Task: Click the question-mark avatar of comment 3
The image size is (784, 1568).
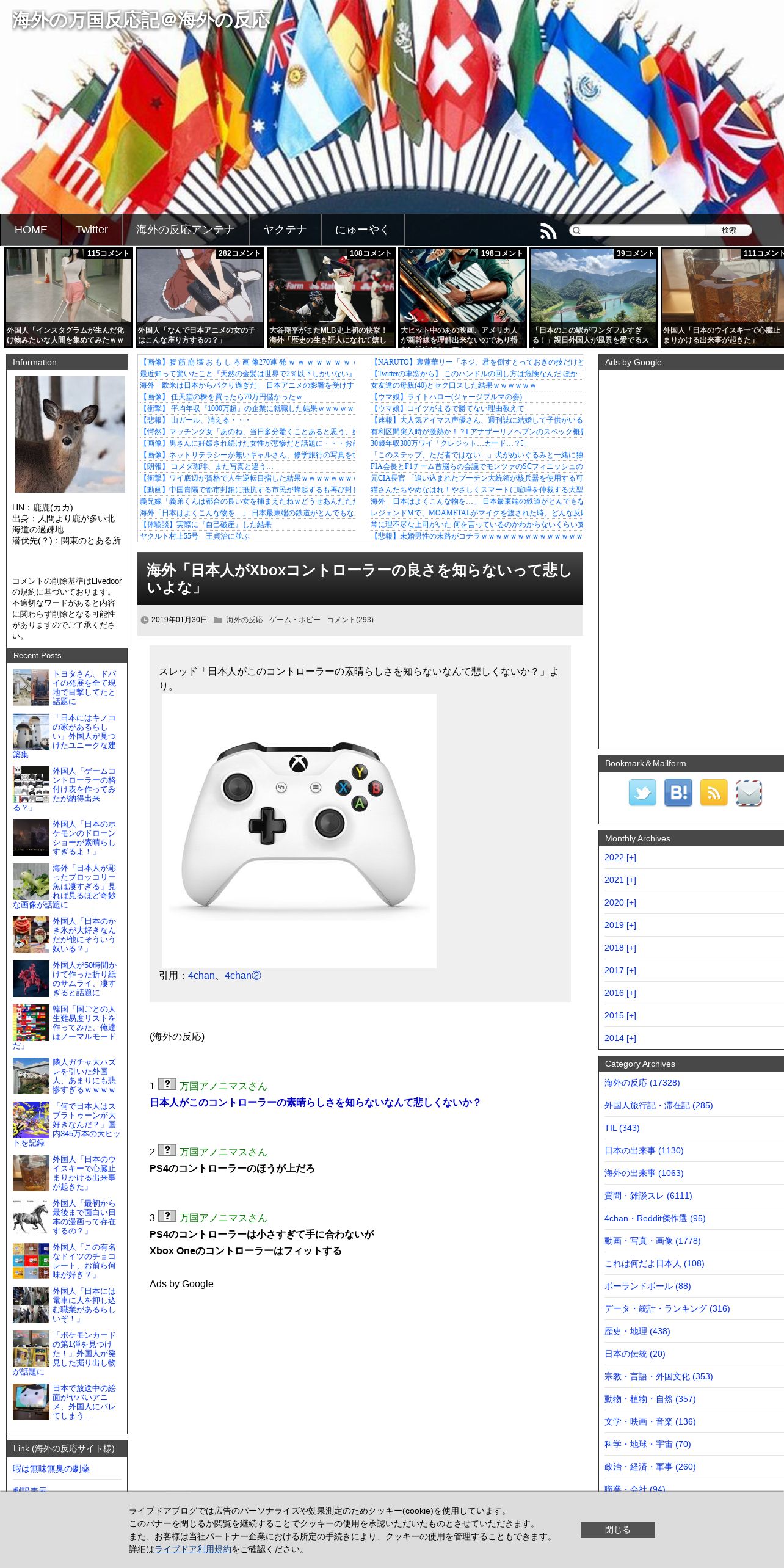Action: [167, 1216]
